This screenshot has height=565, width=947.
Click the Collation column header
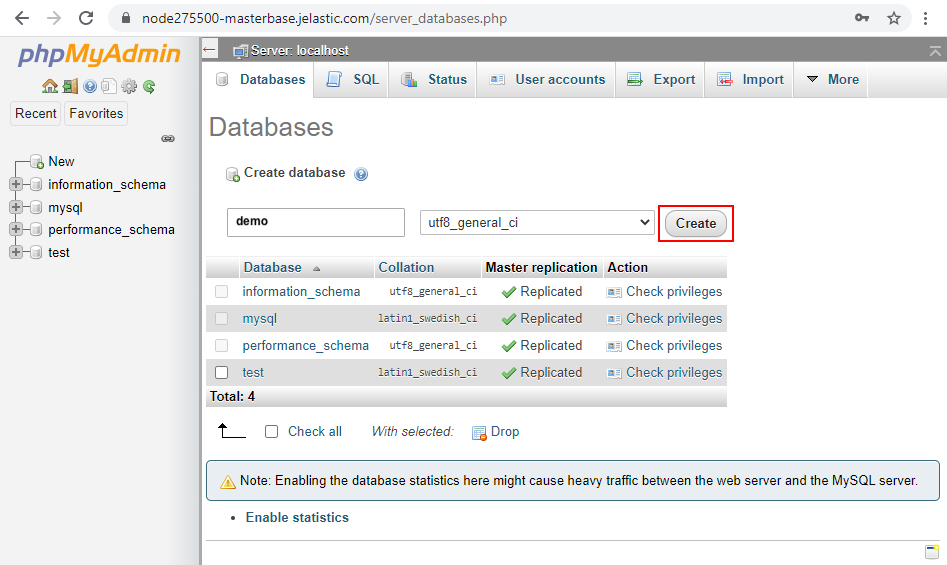click(x=406, y=267)
